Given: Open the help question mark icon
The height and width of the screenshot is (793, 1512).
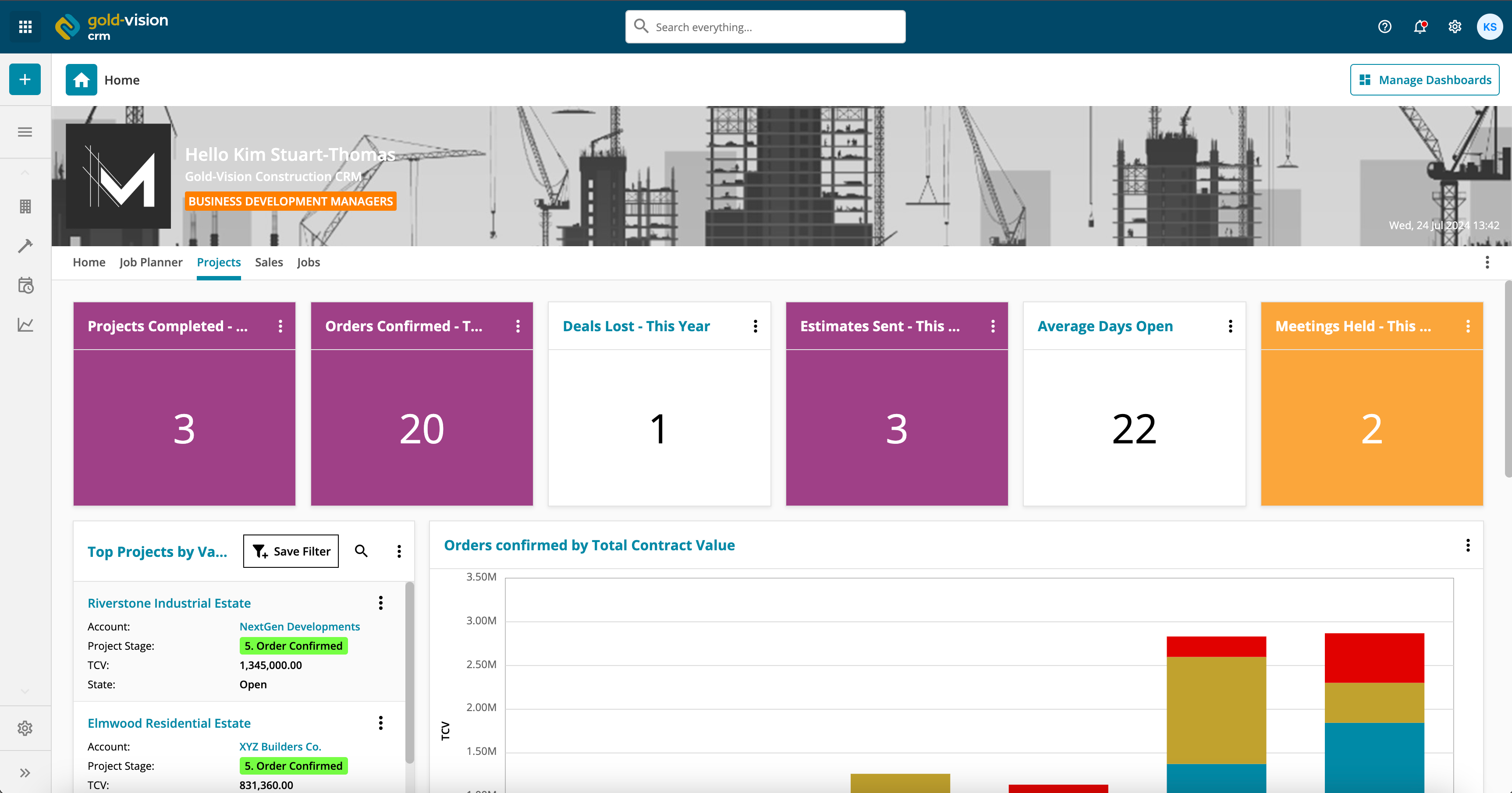Looking at the screenshot, I should (1384, 26).
